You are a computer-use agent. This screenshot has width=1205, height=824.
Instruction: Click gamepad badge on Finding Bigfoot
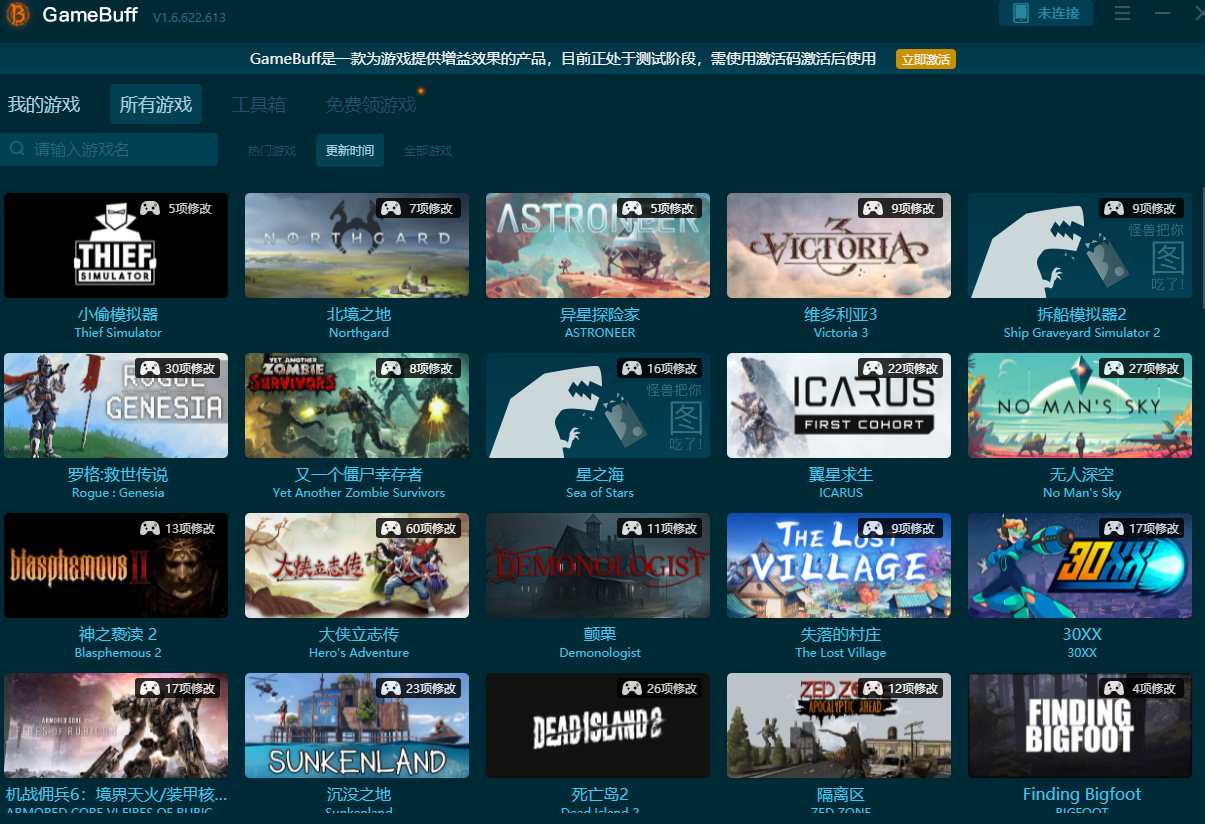(1114, 688)
